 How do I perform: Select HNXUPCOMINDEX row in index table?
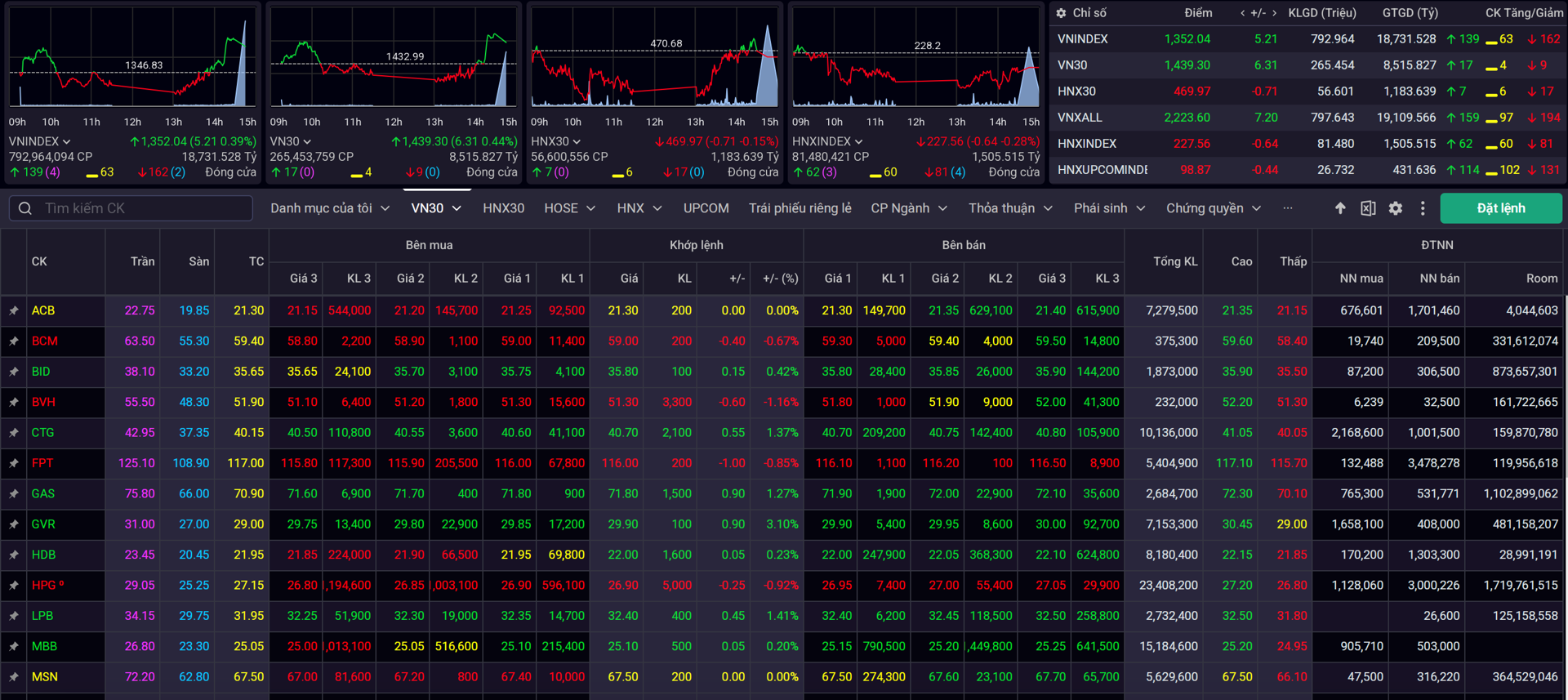1308,170
